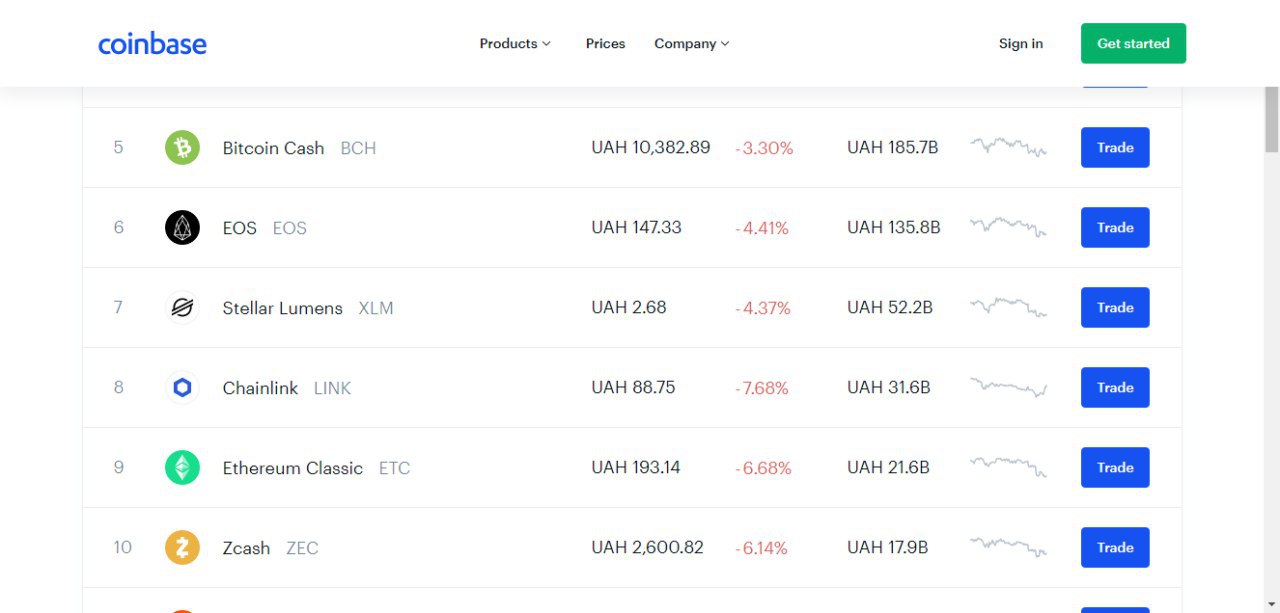The image size is (1280, 613).
Task: Expand the Company dropdown menu
Action: [692, 44]
